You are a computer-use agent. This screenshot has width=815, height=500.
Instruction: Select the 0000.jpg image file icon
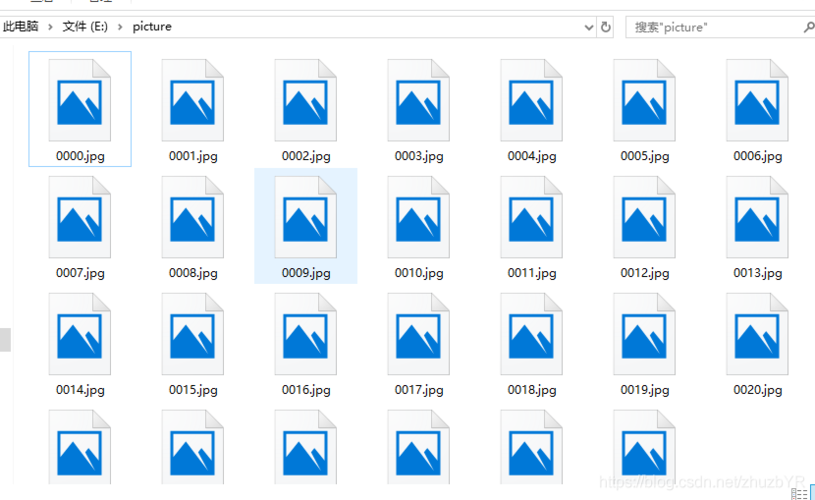coord(80,102)
